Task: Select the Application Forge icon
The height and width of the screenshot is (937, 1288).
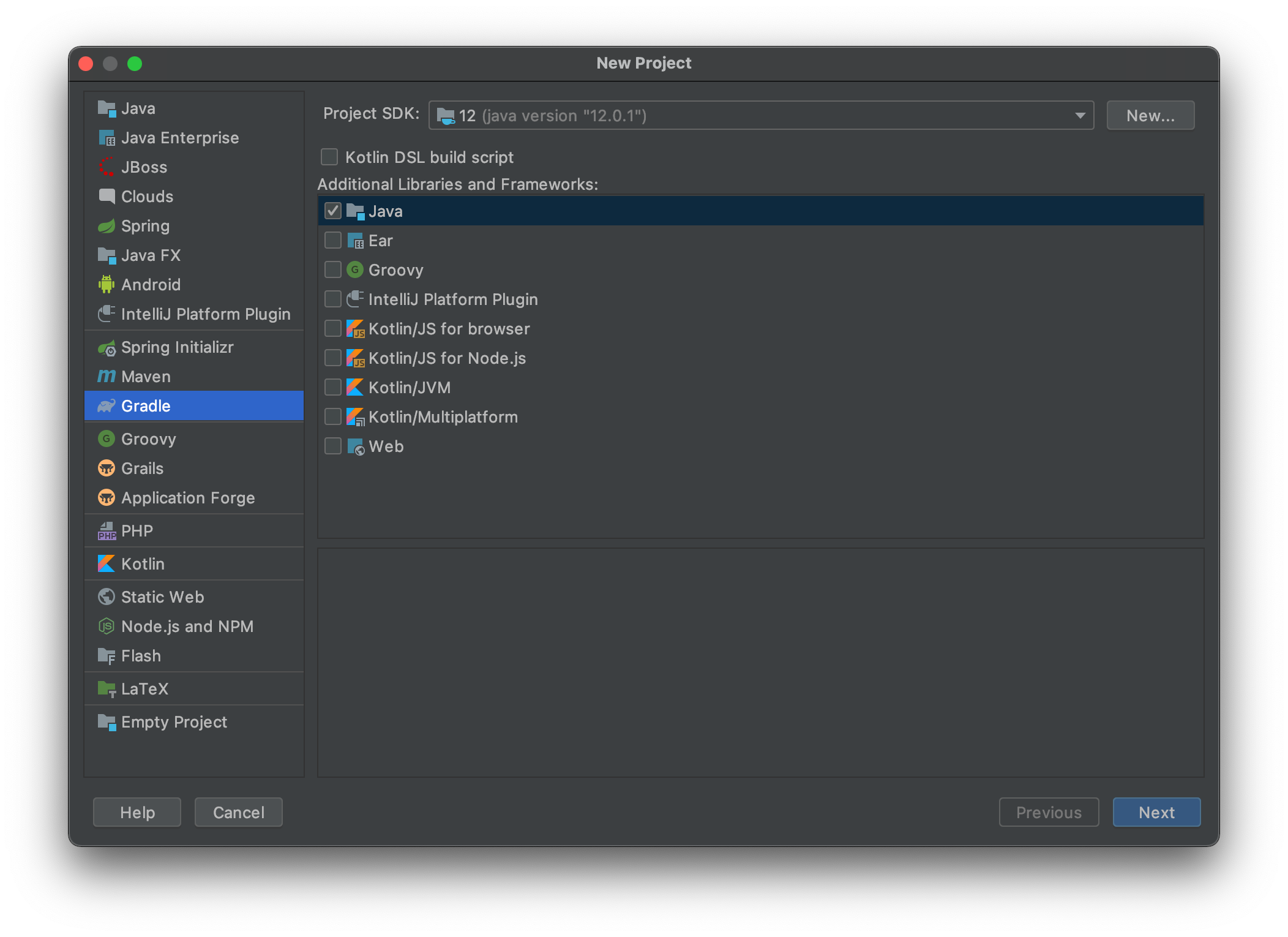Action: tap(107, 498)
